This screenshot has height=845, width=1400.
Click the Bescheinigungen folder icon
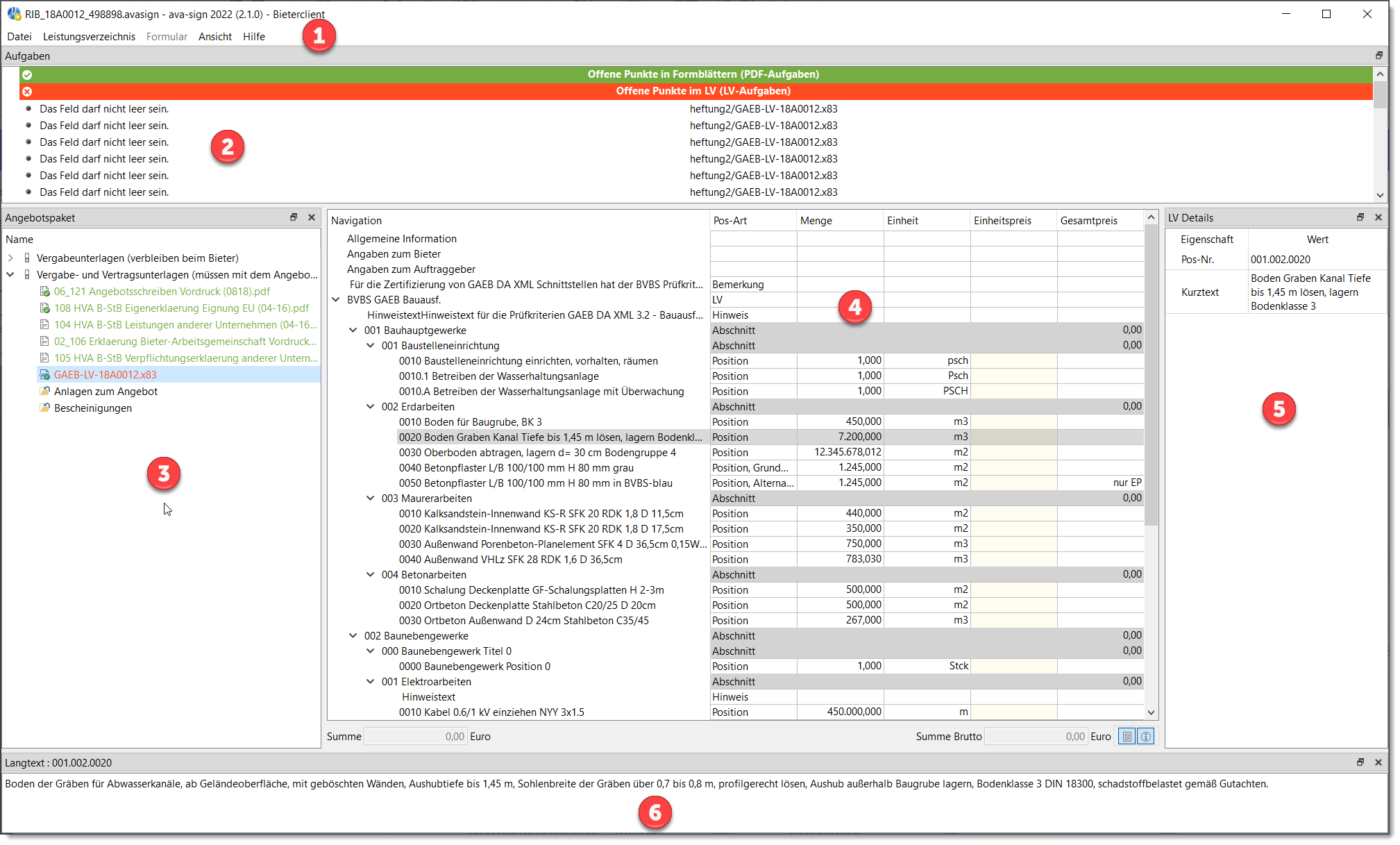(44, 408)
